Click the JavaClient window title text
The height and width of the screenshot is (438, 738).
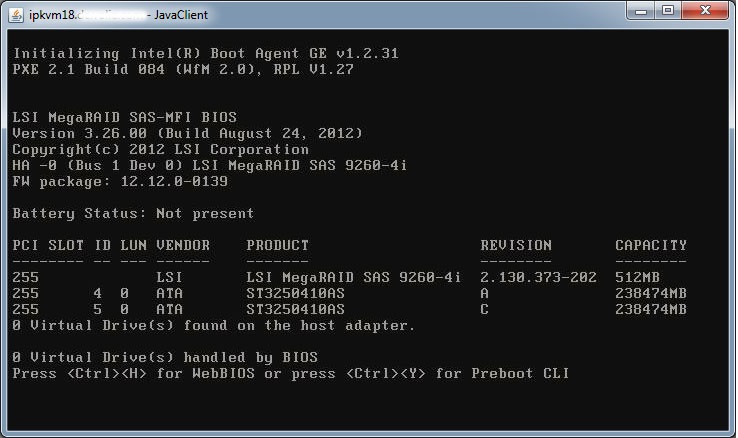click(x=118, y=15)
